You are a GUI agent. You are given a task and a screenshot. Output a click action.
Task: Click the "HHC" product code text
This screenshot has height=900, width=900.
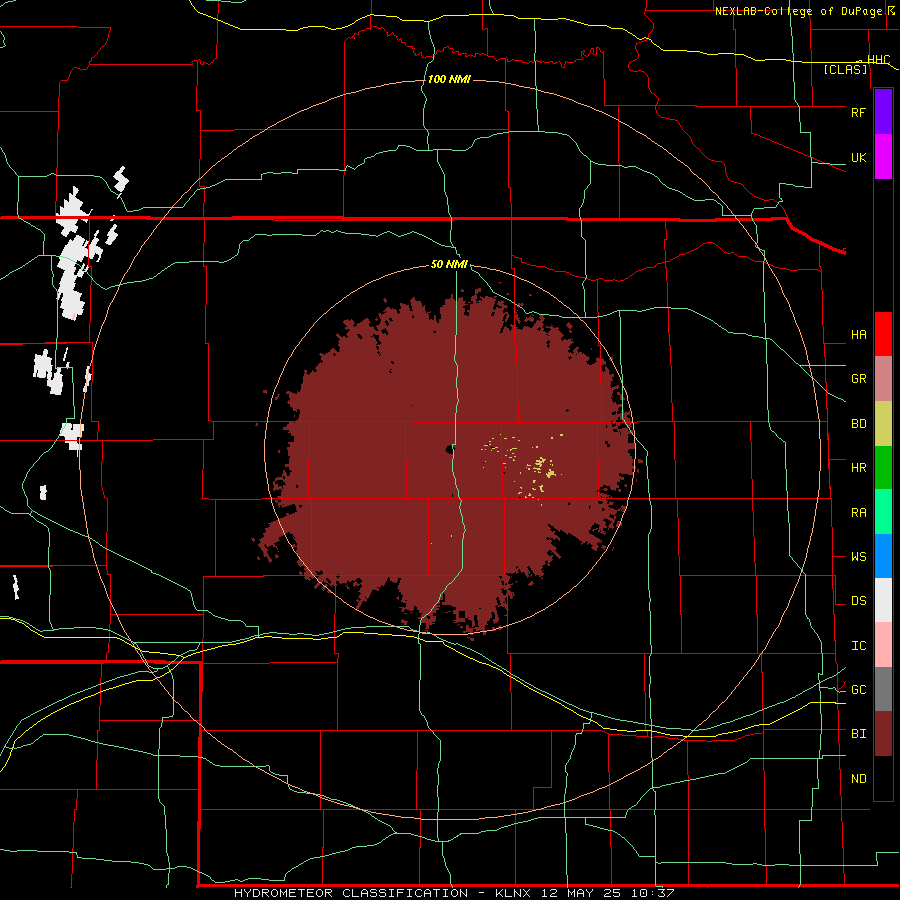879,59
